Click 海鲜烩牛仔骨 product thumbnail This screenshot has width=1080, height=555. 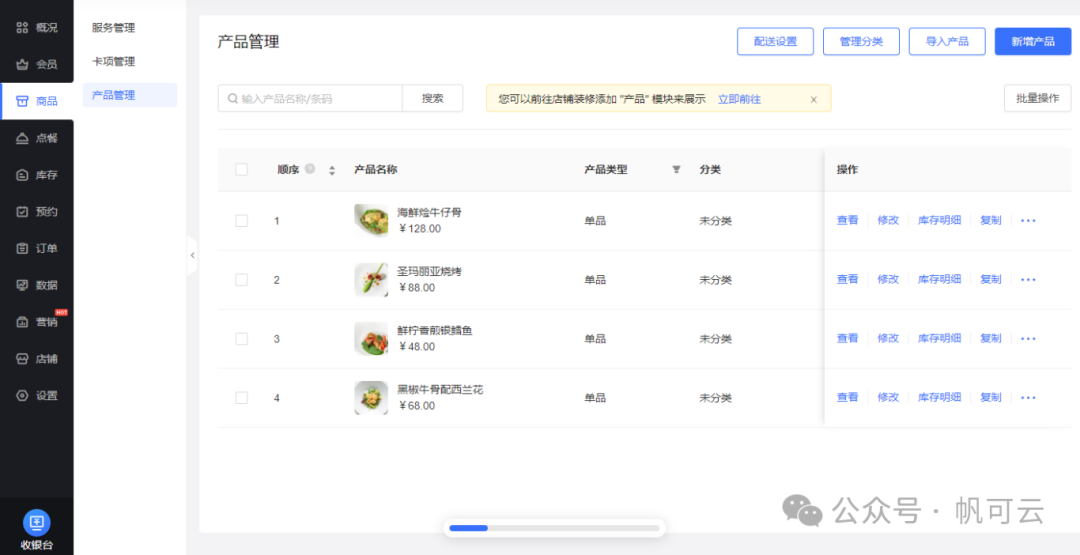[x=371, y=220]
